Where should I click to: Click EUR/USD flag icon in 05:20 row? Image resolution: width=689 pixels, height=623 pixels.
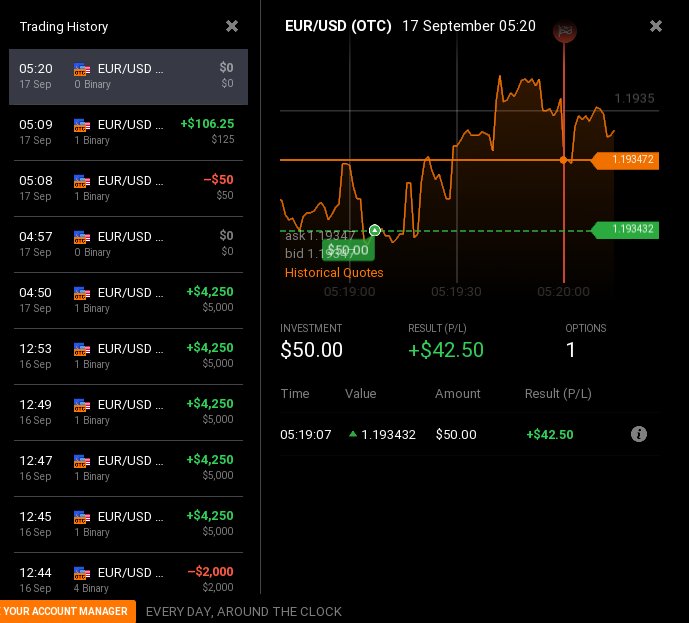(x=82, y=69)
